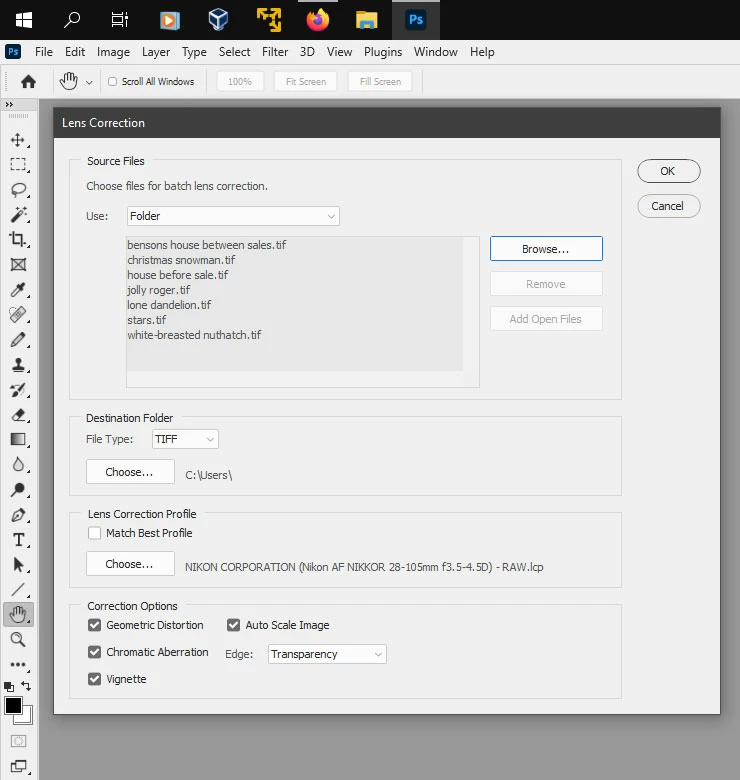Toggle Quick Mask mode
The height and width of the screenshot is (780, 740).
18,741
